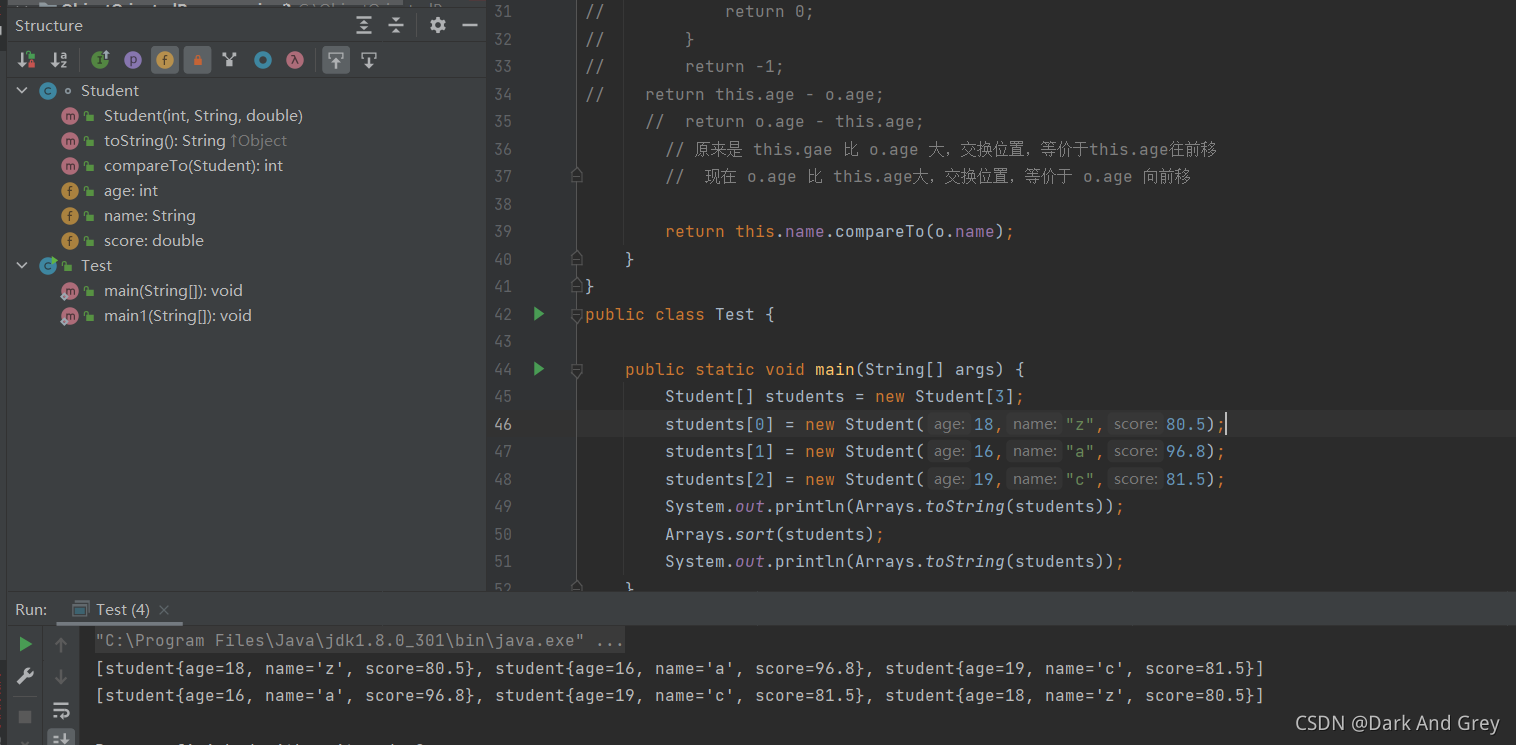Click the Test class icon in tree
Image resolution: width=1516 pixels, height=745 pixels.
coord(47,266)
